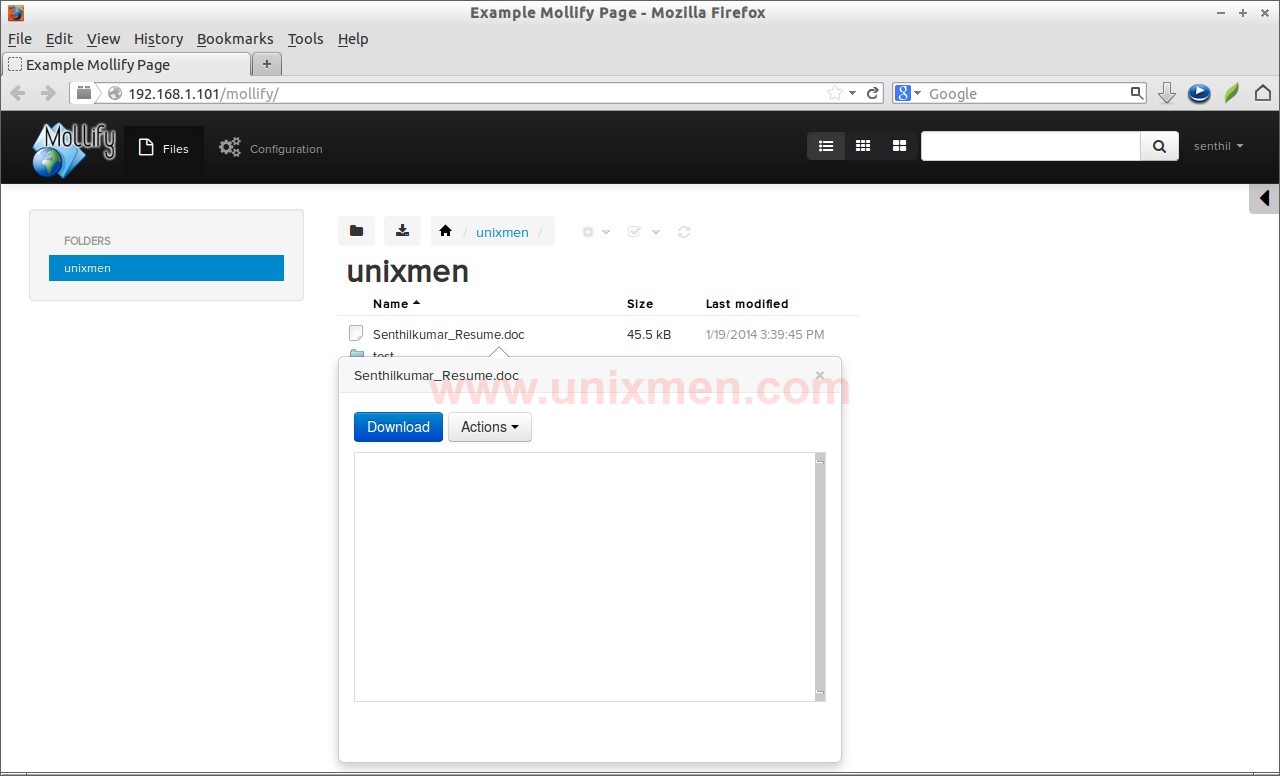Screen dimensions: 1280x776
Task: Click the search magnifier button
Action: point(1159,146)
